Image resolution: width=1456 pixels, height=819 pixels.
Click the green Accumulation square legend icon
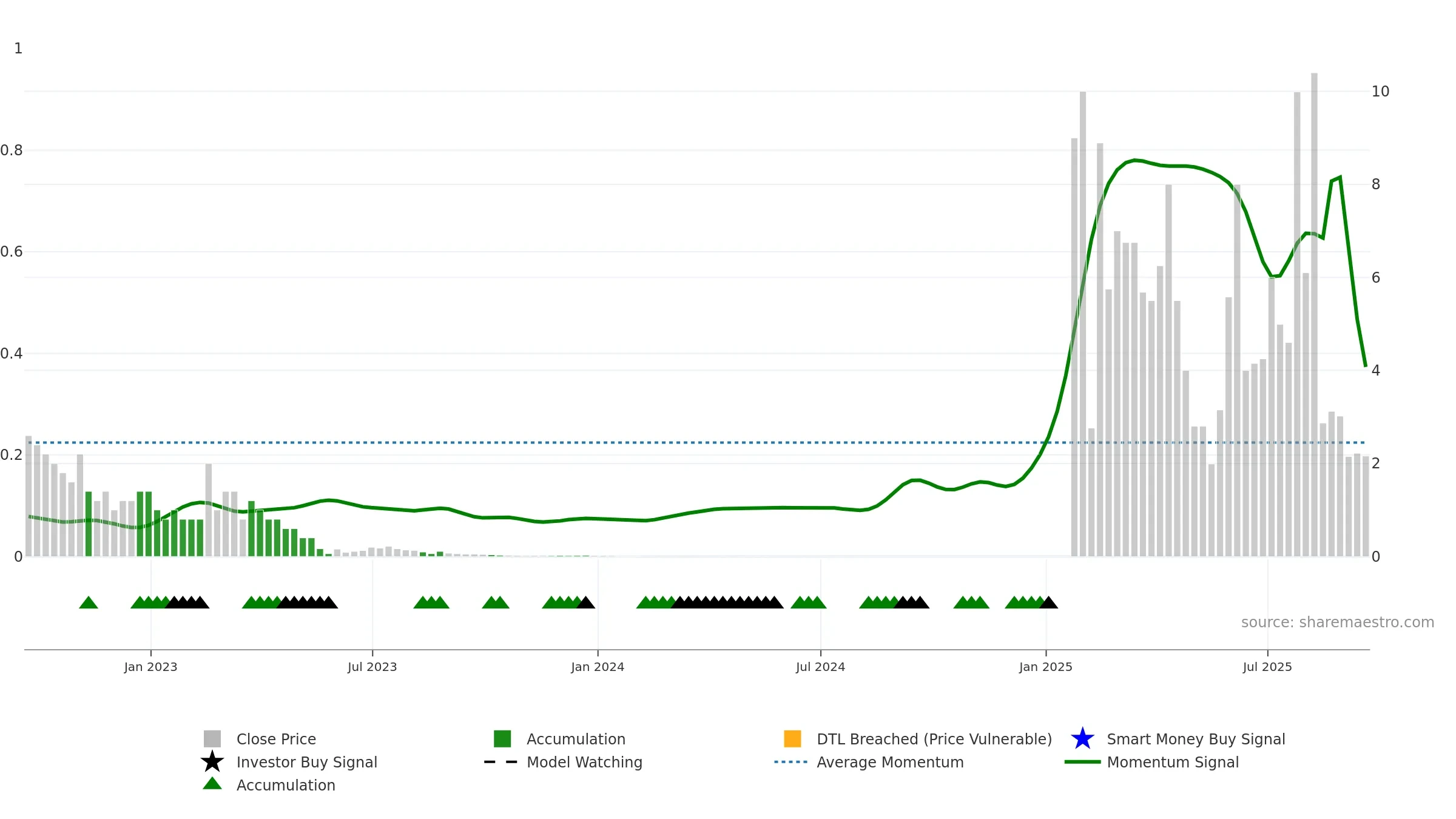click(x=502, y=739)
